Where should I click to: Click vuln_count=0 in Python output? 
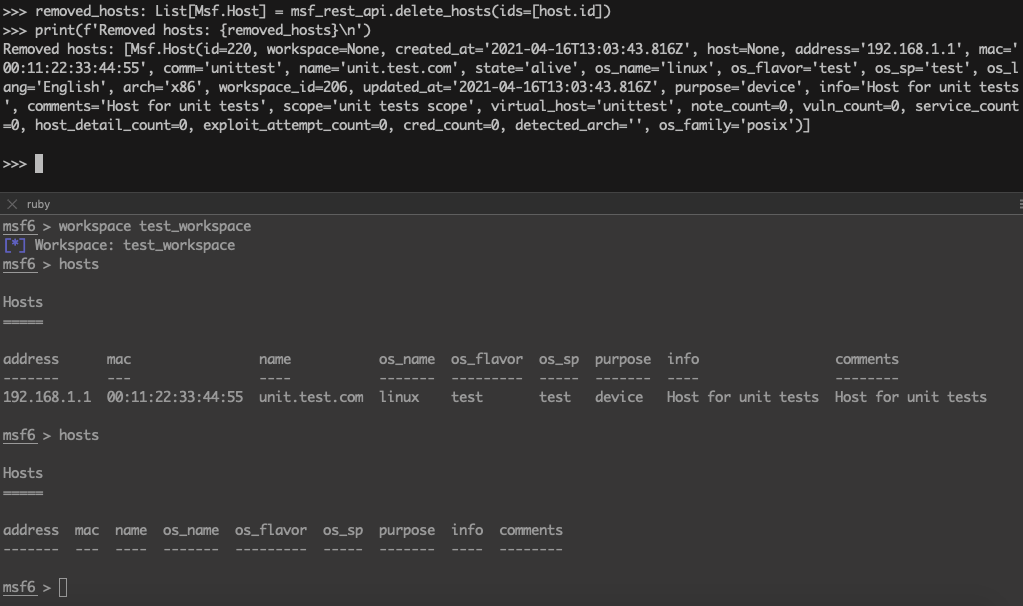coord(851,106)
